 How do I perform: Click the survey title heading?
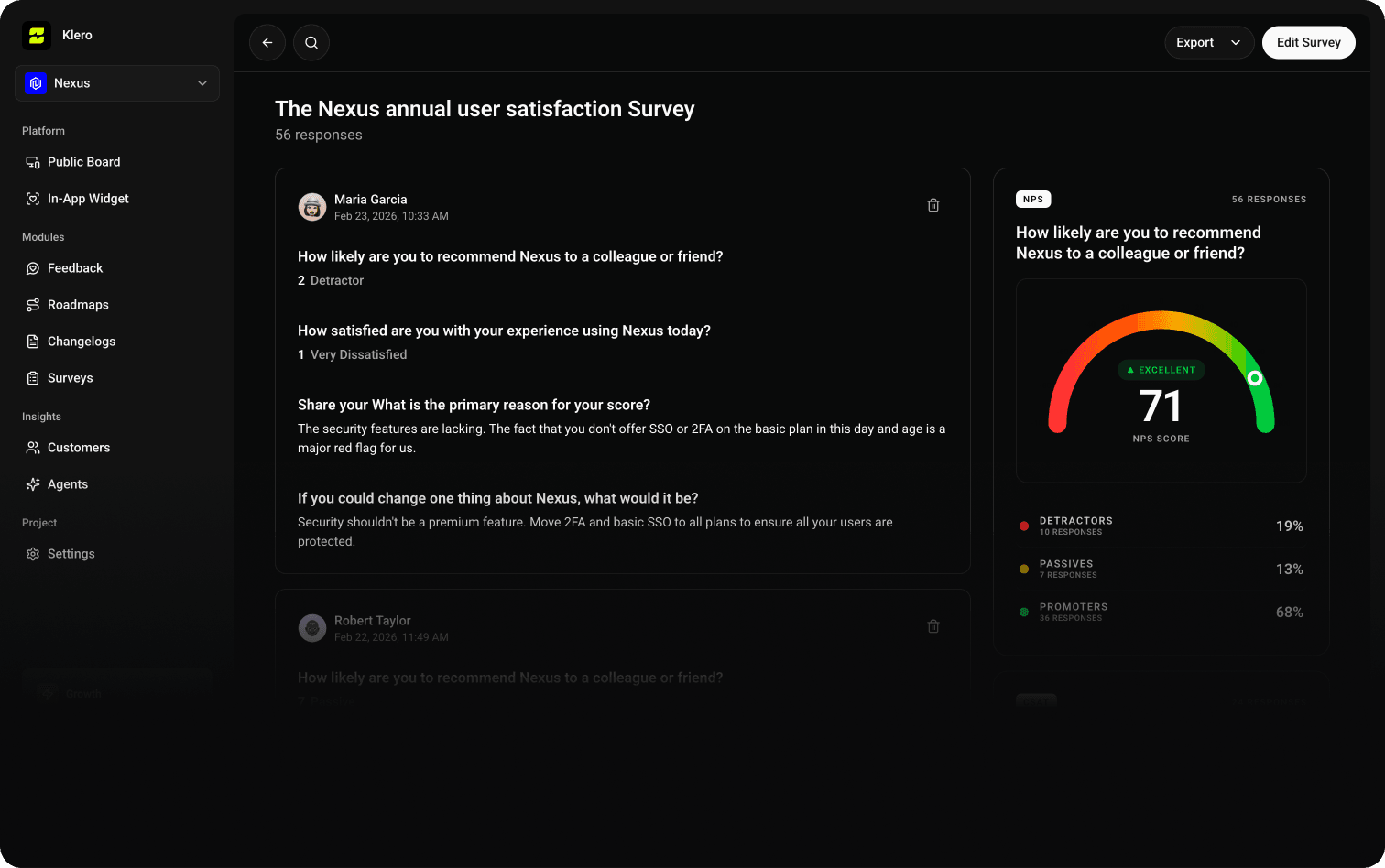[x=485, y=109]
